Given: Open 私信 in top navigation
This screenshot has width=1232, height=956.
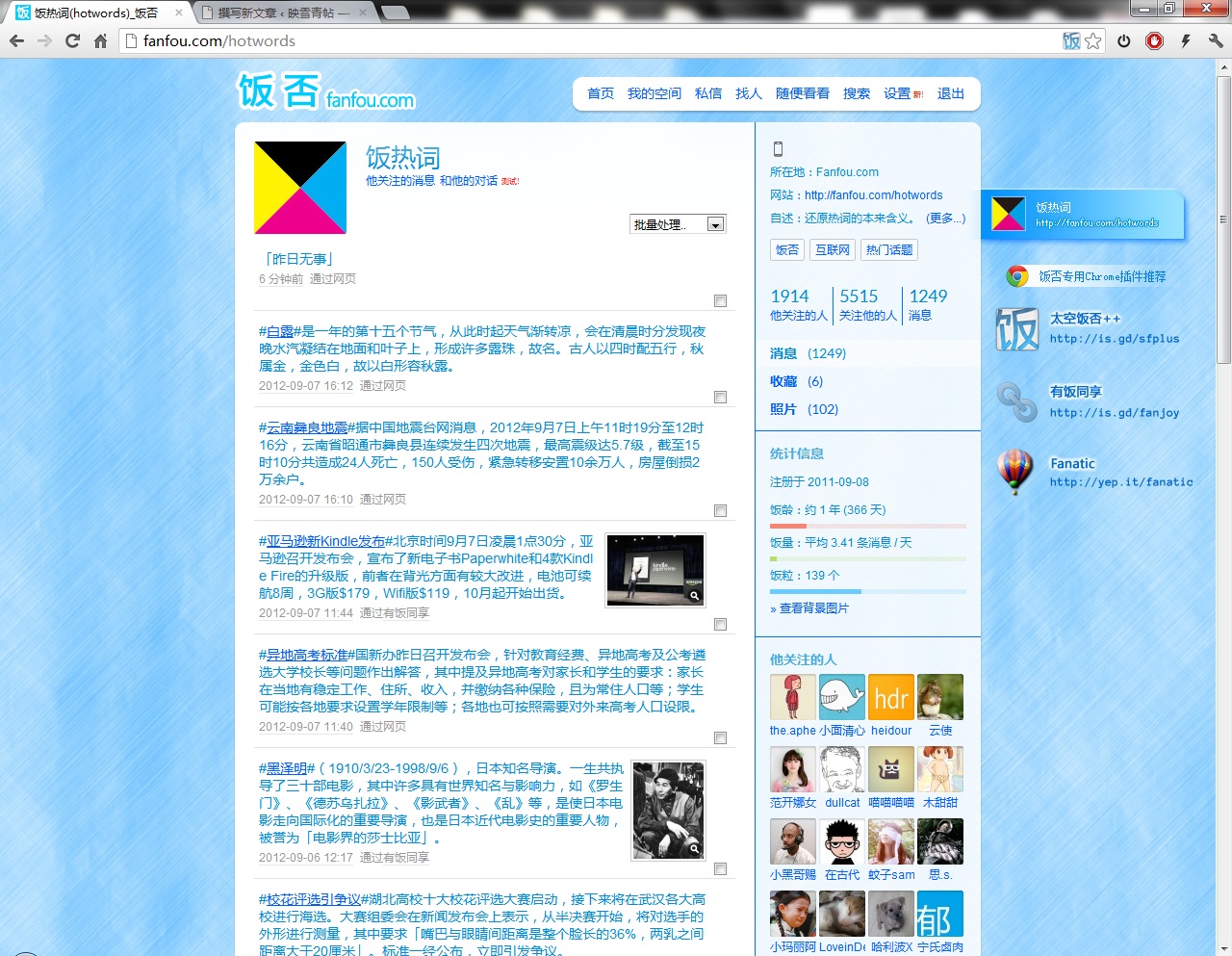Looking at the screenshot, I should [708, 93].
